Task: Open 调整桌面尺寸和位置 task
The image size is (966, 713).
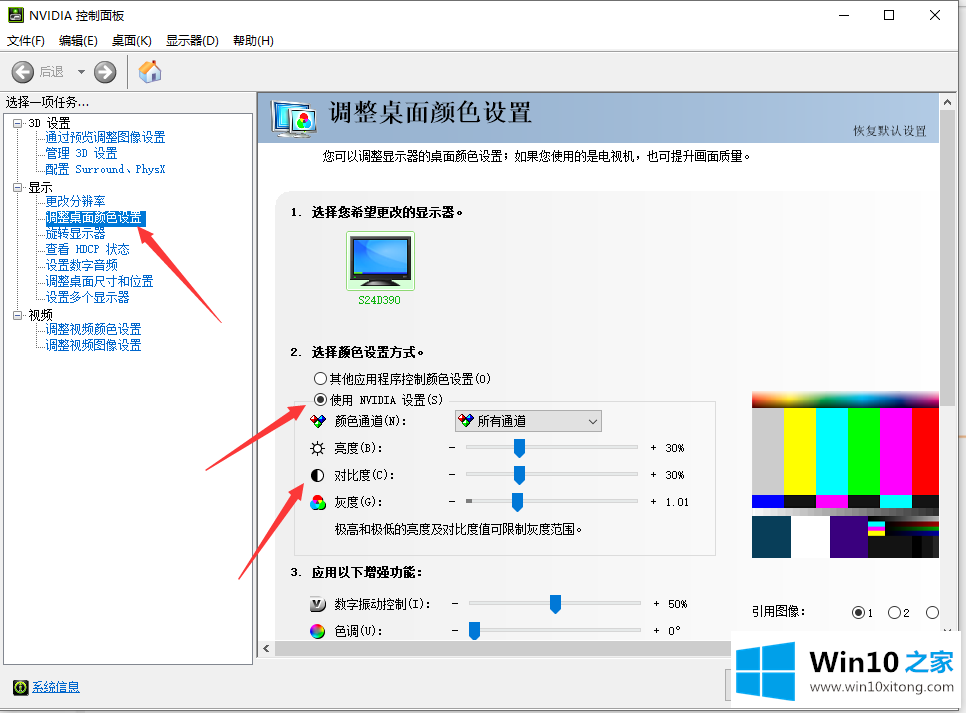Action: tap(99, 281)
